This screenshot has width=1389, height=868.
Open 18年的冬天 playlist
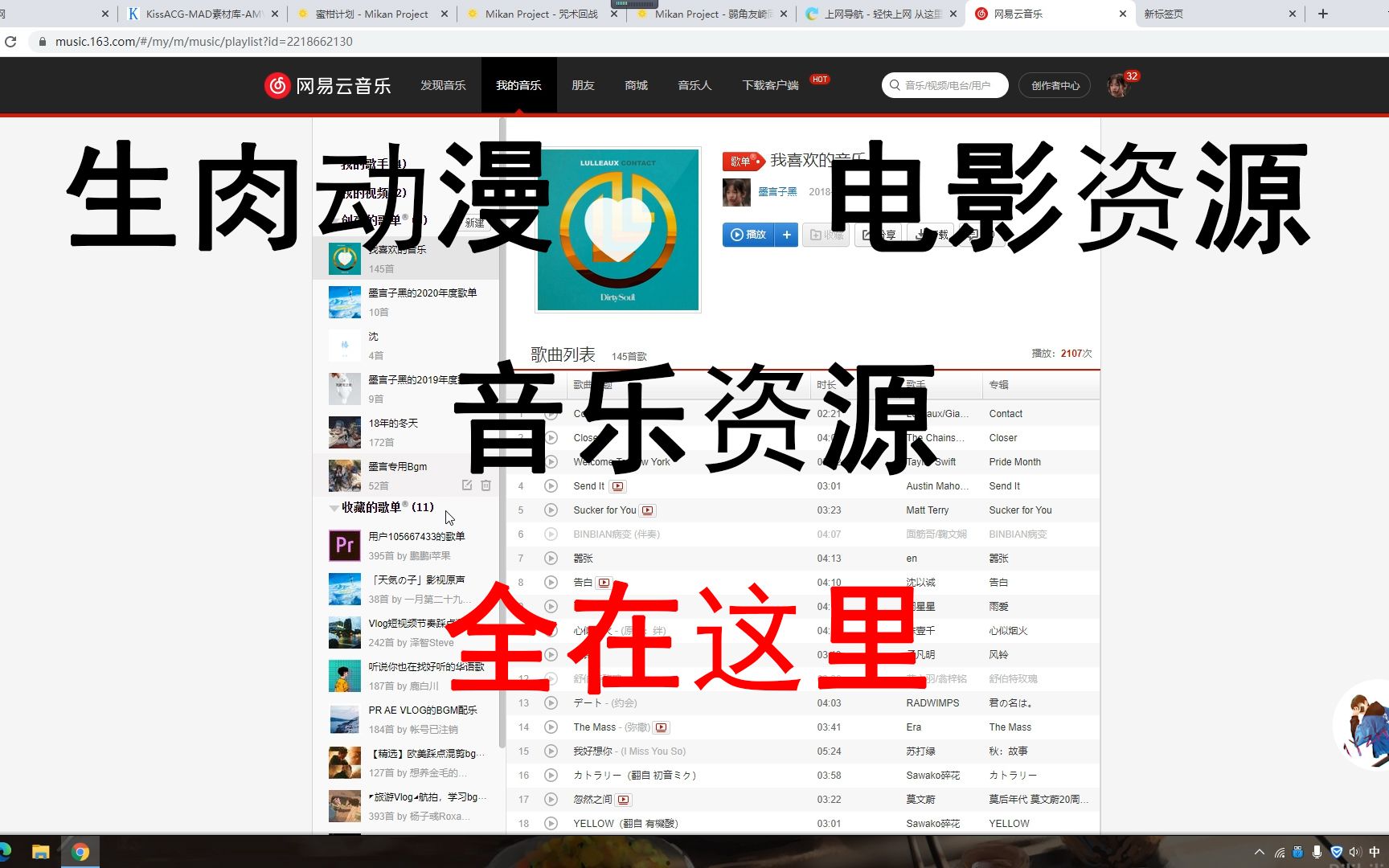(406, 432)
